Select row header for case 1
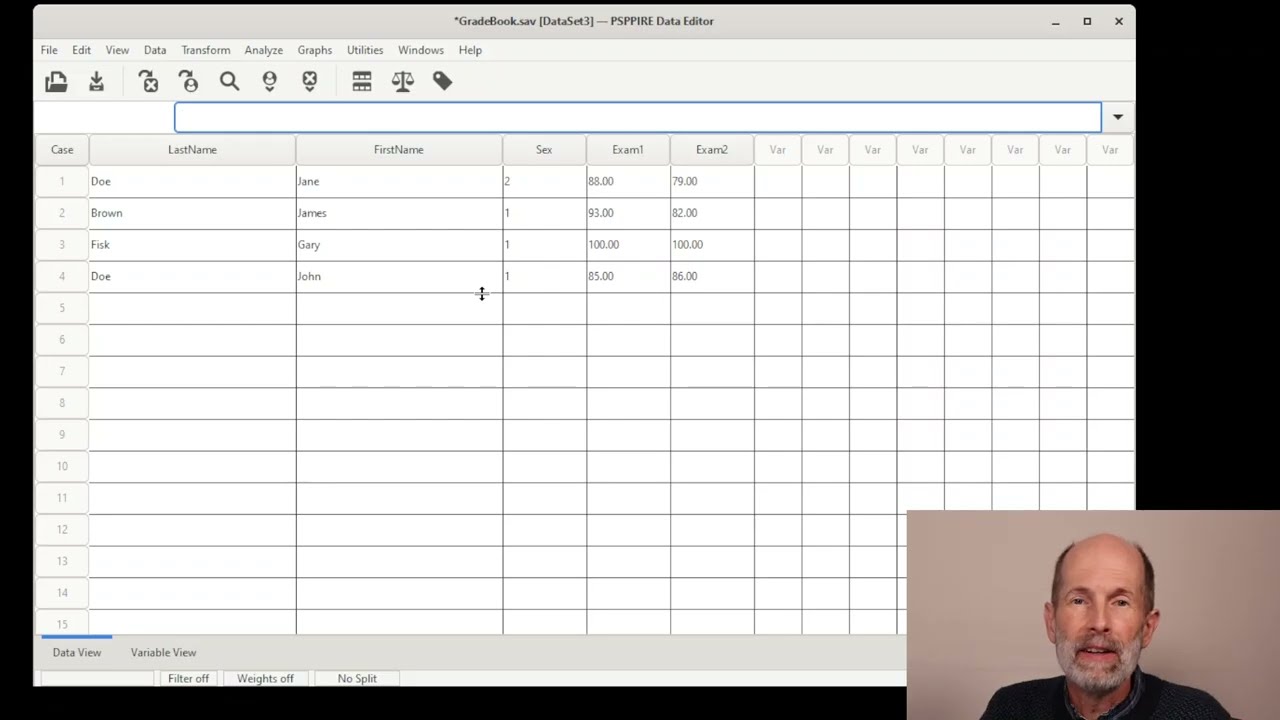The image size is (1280, 720). [62, 181]
